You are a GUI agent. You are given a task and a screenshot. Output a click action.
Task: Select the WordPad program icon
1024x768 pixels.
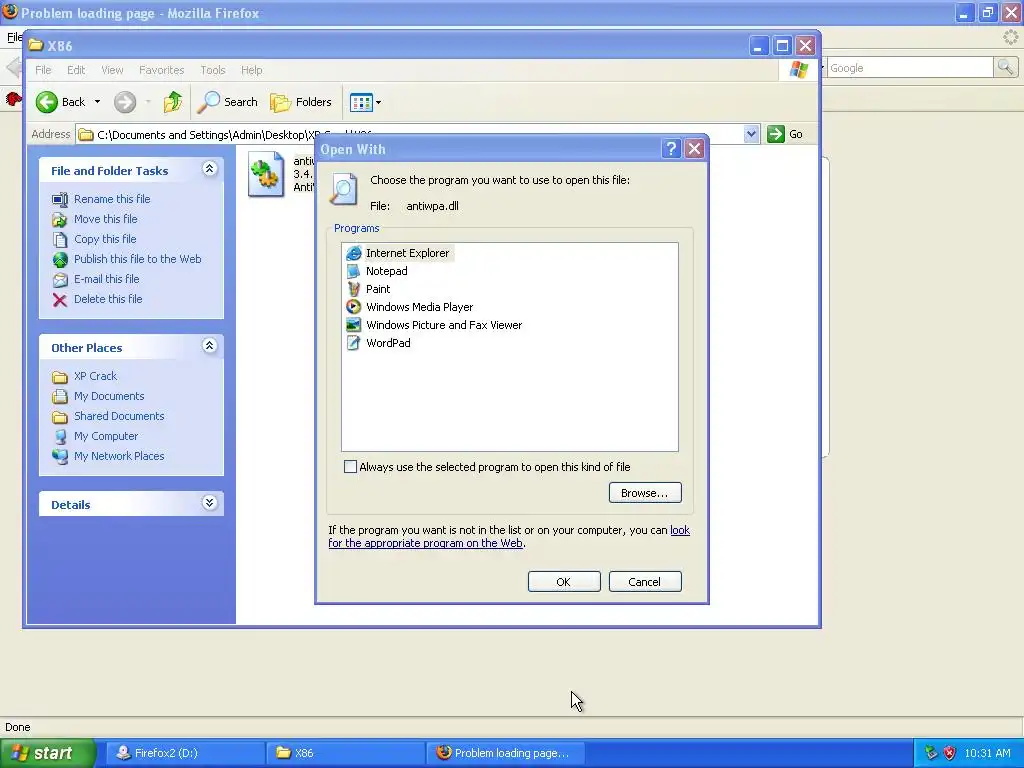point(353,343)
